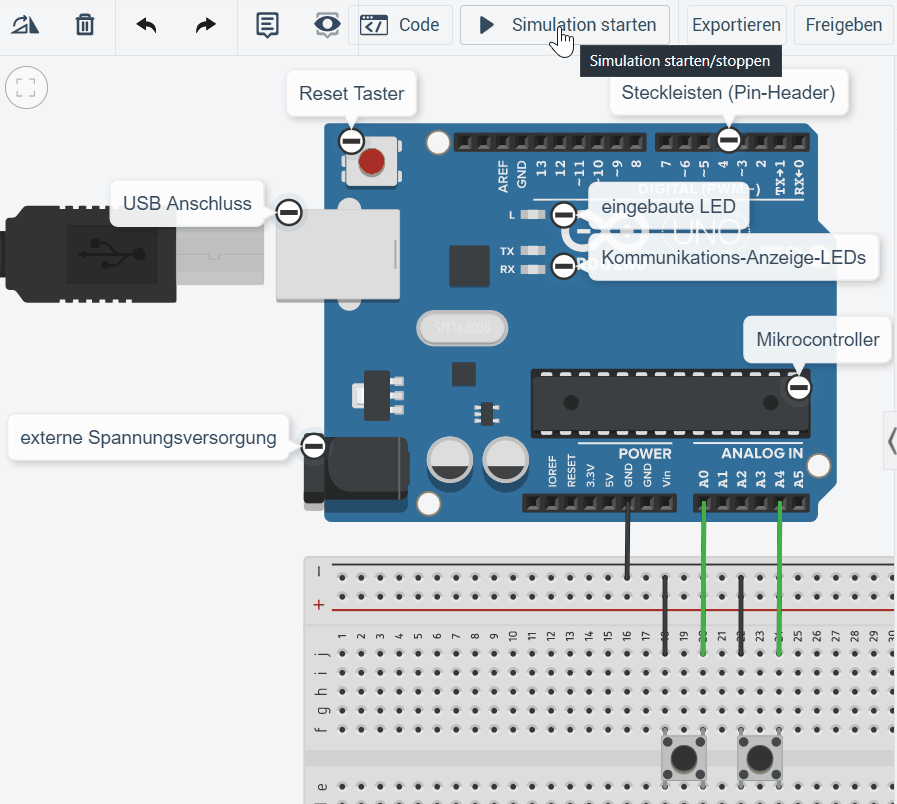Collapse the externe Spannungsversorgung annotation
The image size is (897, 804).
(x=313, y=447)
